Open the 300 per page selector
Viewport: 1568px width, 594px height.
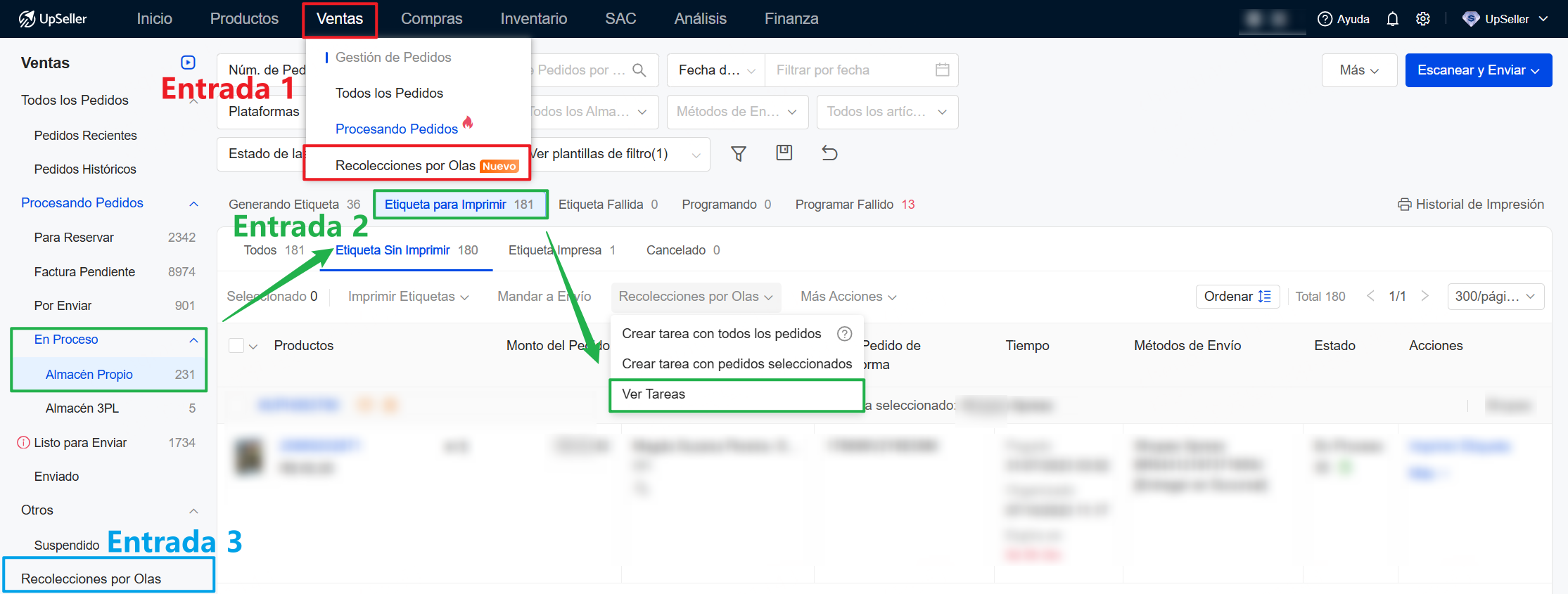pyautogui.click(x=1494, y=297)
